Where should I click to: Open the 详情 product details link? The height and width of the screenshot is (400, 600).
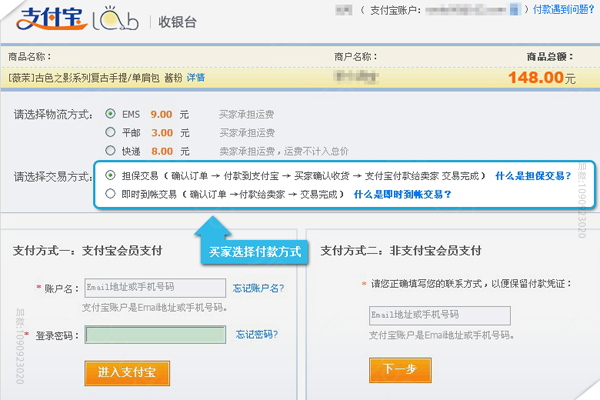coord(196,78)
